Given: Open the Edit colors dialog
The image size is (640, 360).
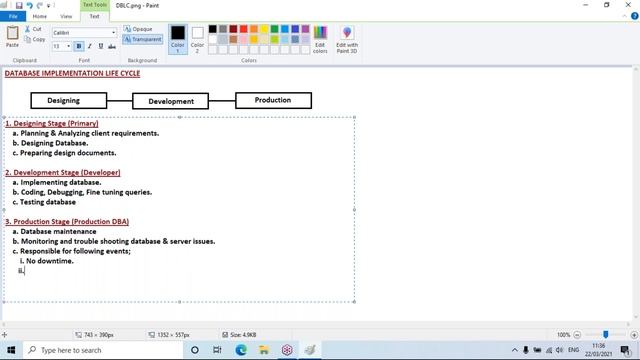Looking at the screenshot, I should 320,39.
